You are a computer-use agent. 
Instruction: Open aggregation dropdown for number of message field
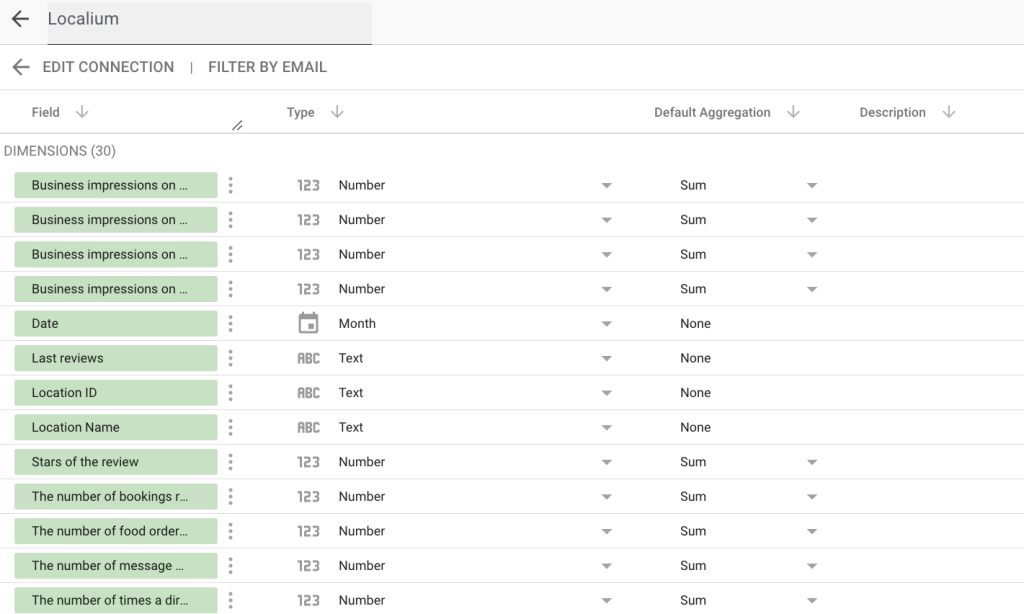coord(812,566)
